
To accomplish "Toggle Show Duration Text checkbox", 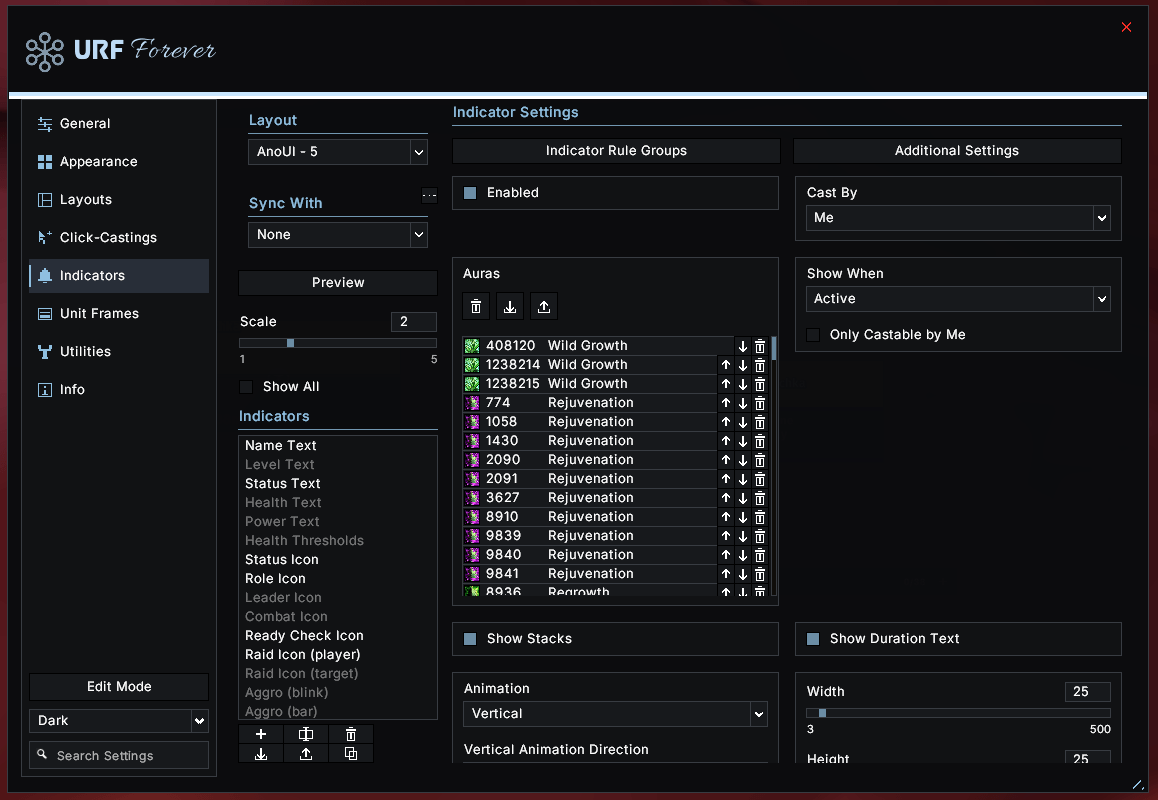I will tap(813, 639).
